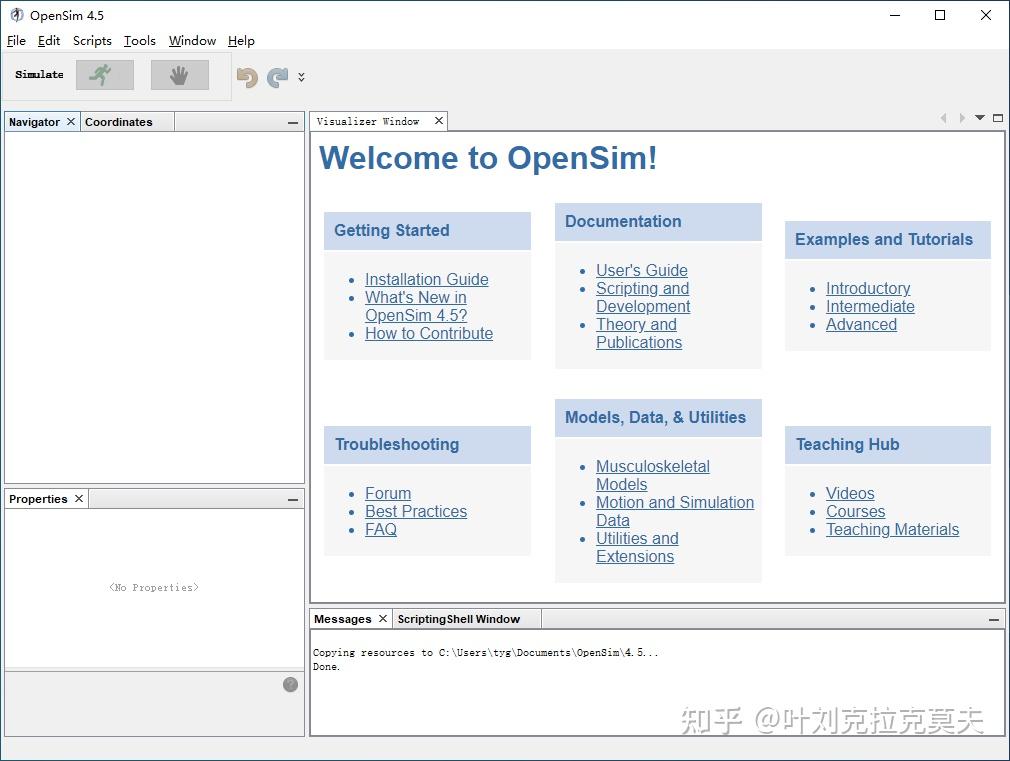The image size is (1010, 761).
Task: Switch to the Coordinates tab
Action: pos(117,121)
